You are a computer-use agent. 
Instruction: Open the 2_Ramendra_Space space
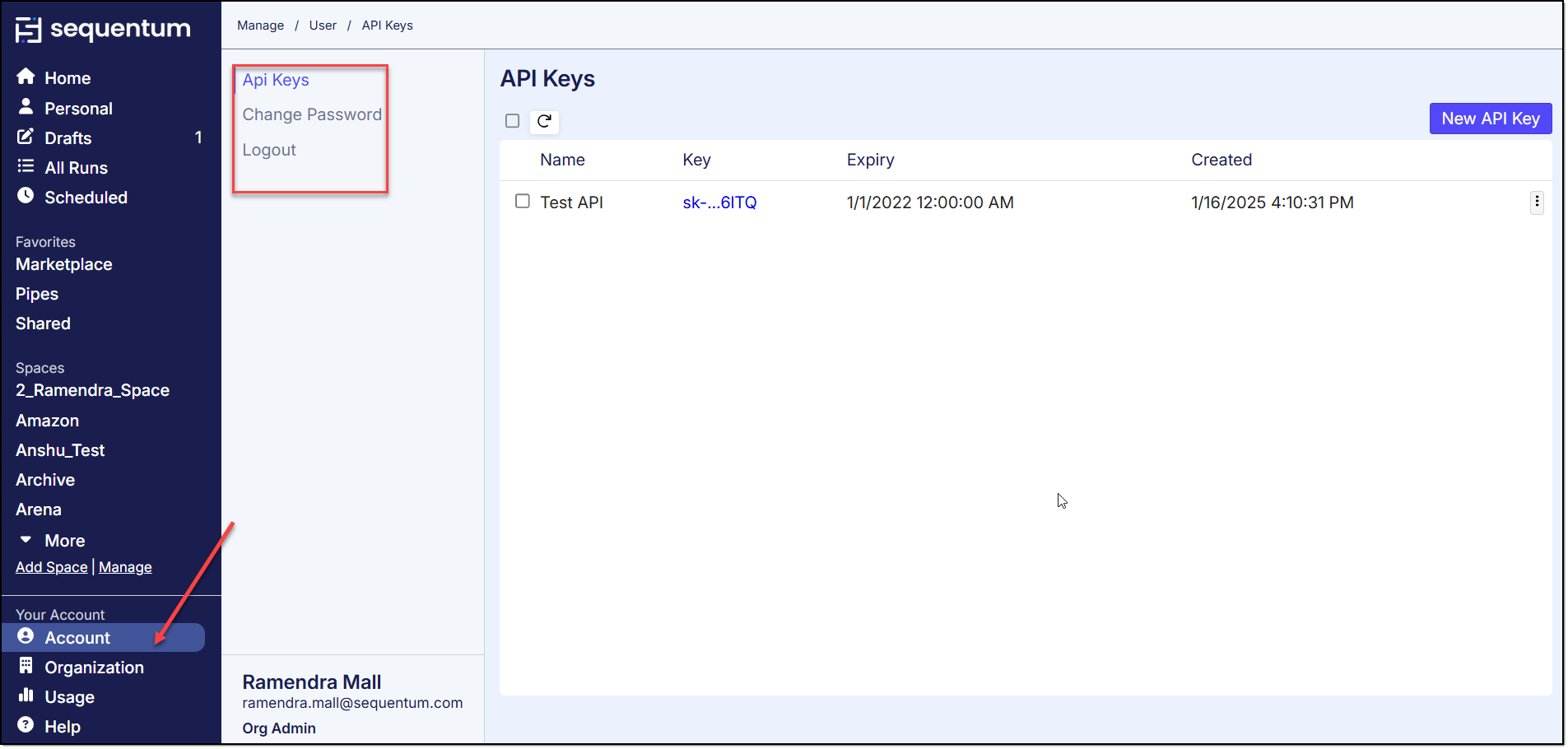point(92,390)
